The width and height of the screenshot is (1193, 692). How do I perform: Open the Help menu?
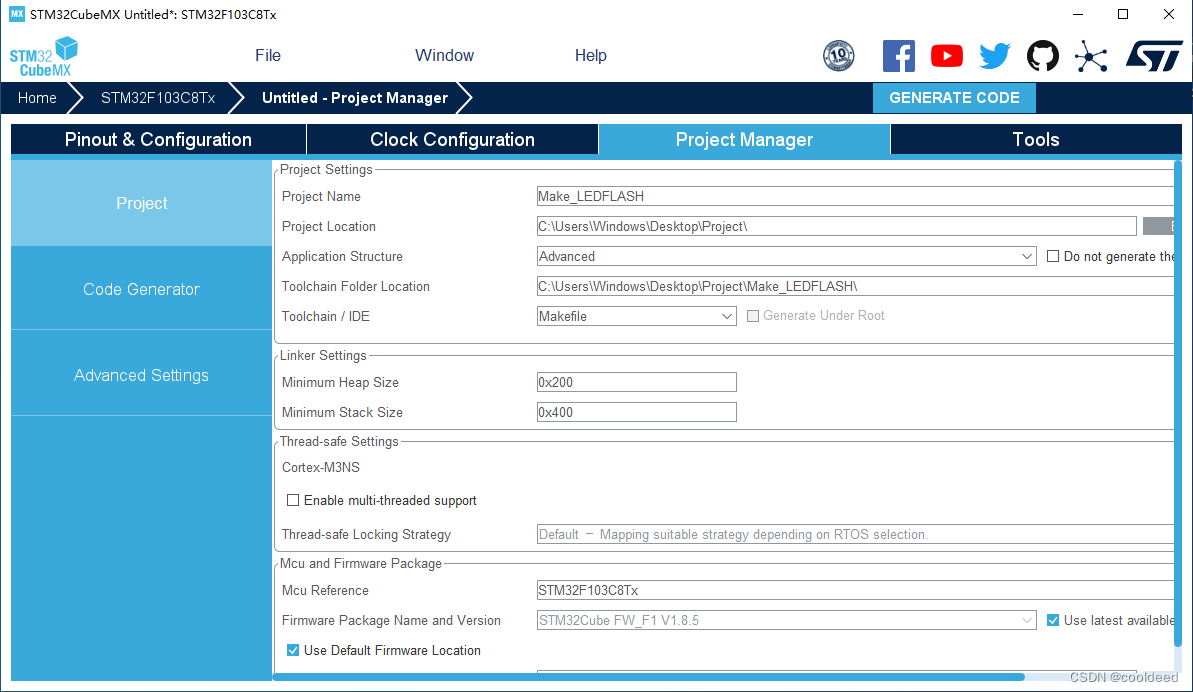tap(590, 56)
